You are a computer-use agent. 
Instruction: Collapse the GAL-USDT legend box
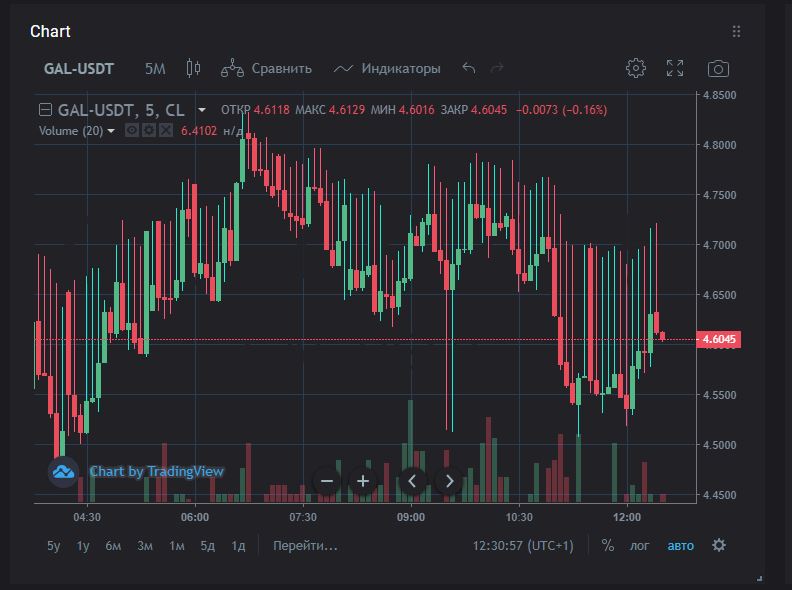click(45, 109)
